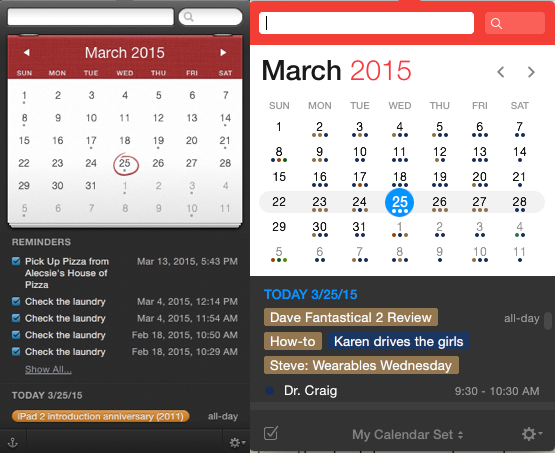Click the magnifier icon in red search box
Image resolution: width=555 pixels, height=453 pixels.
[x=496, y=23]
